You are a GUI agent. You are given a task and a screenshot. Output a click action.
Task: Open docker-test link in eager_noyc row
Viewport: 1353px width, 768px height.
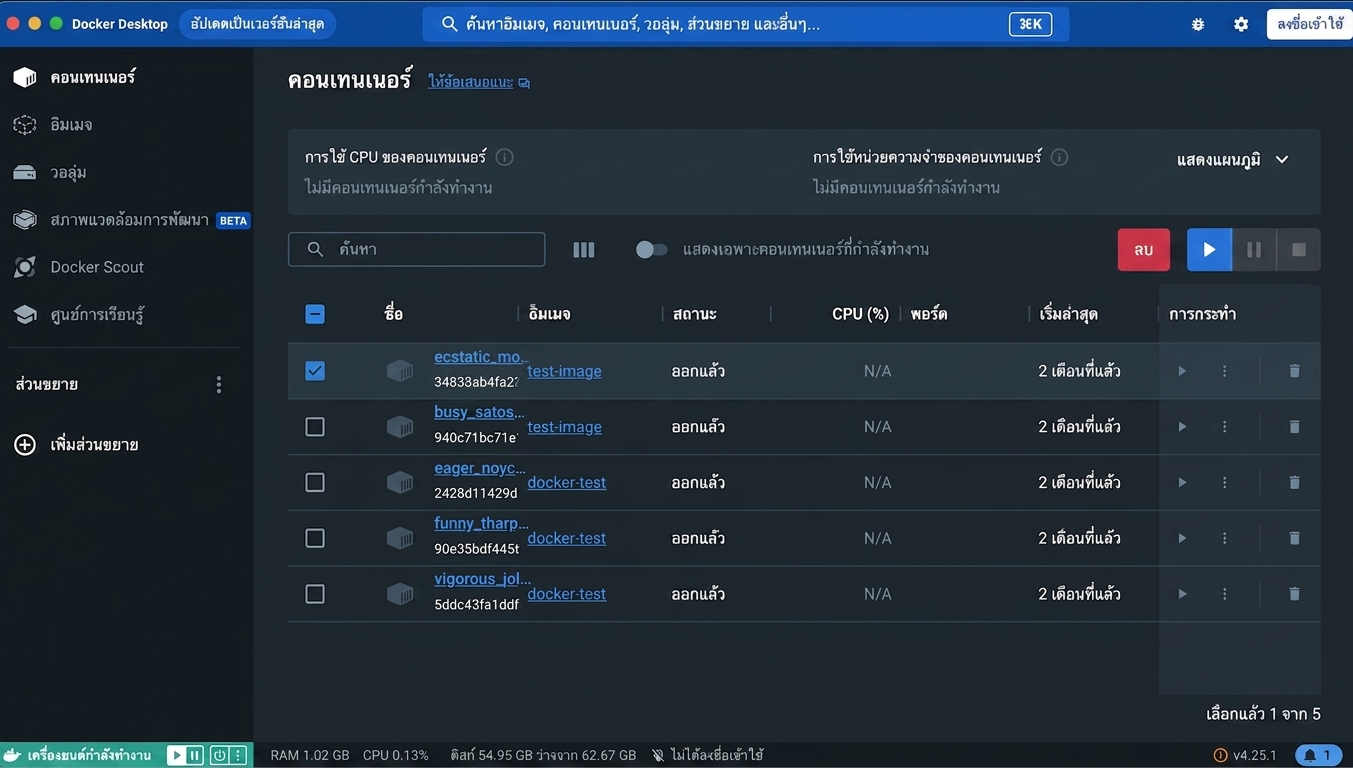coord(567,483)
